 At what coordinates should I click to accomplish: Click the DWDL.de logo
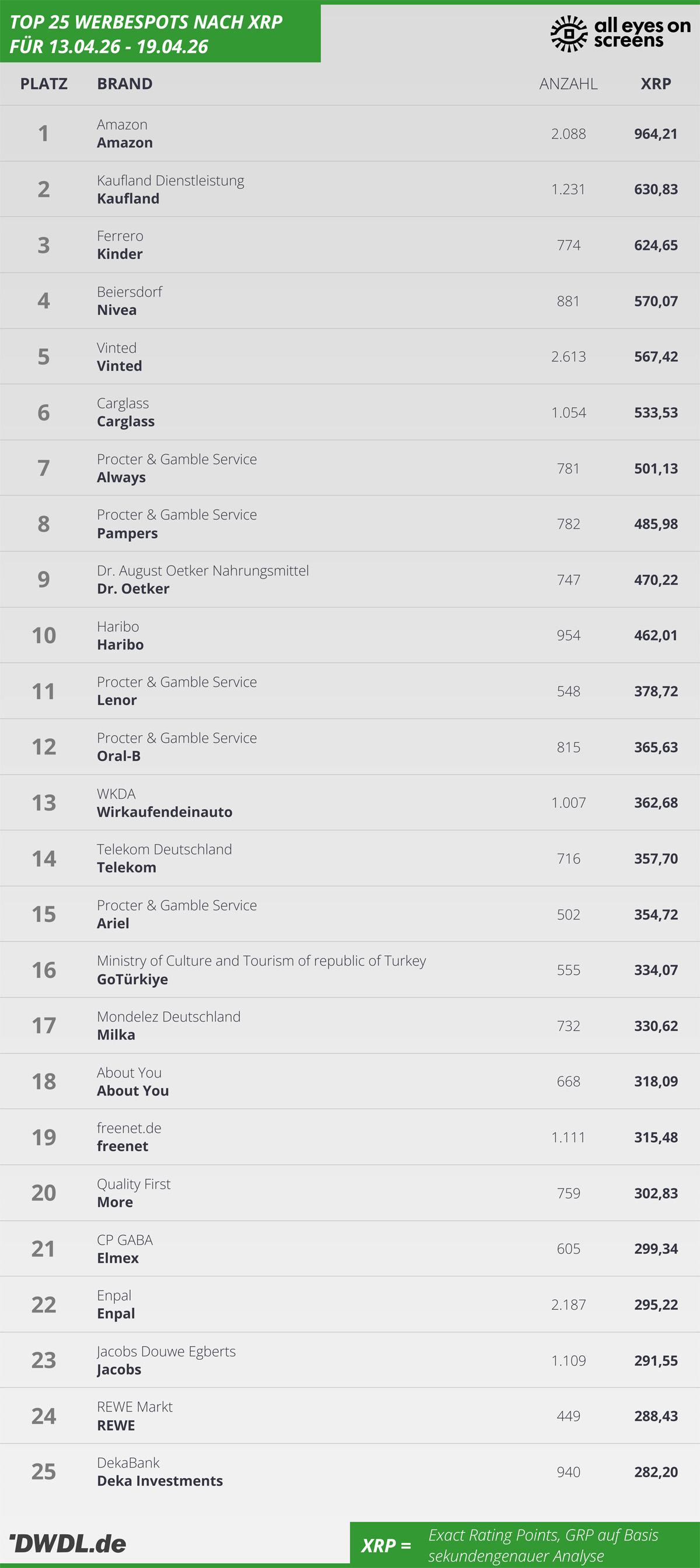68,1544
